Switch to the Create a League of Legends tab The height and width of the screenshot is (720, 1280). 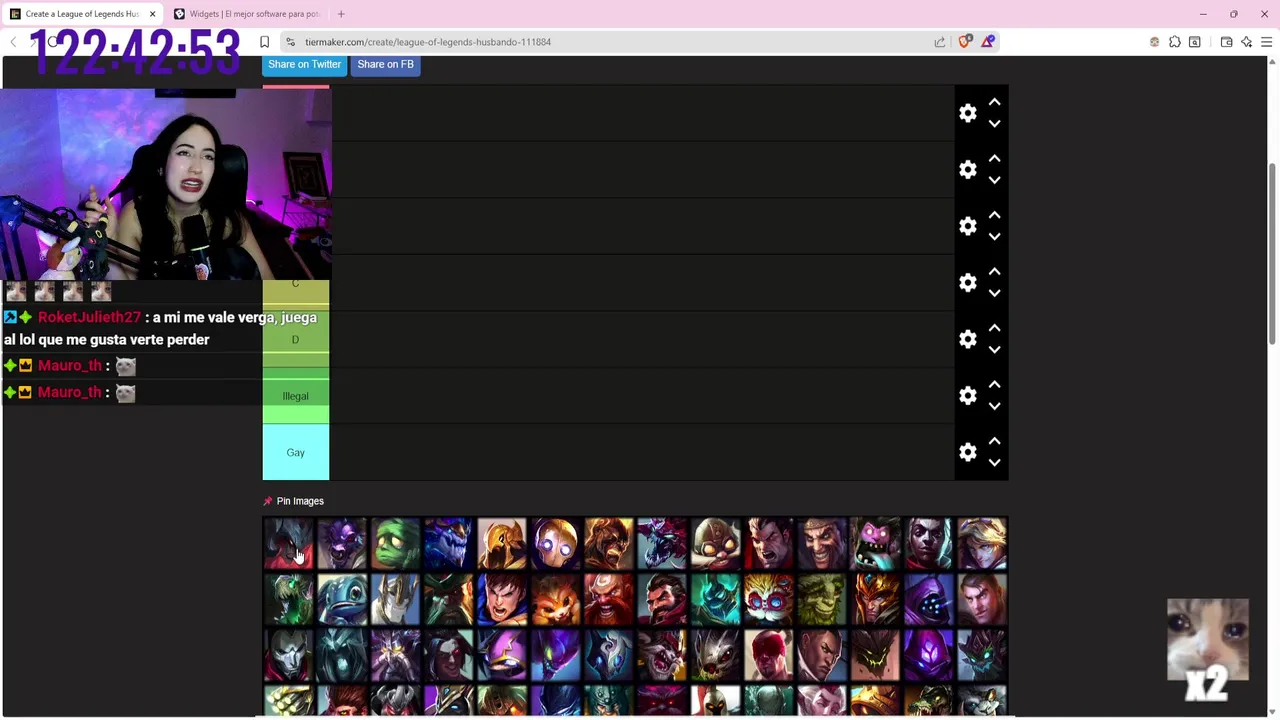pos(82,14)
